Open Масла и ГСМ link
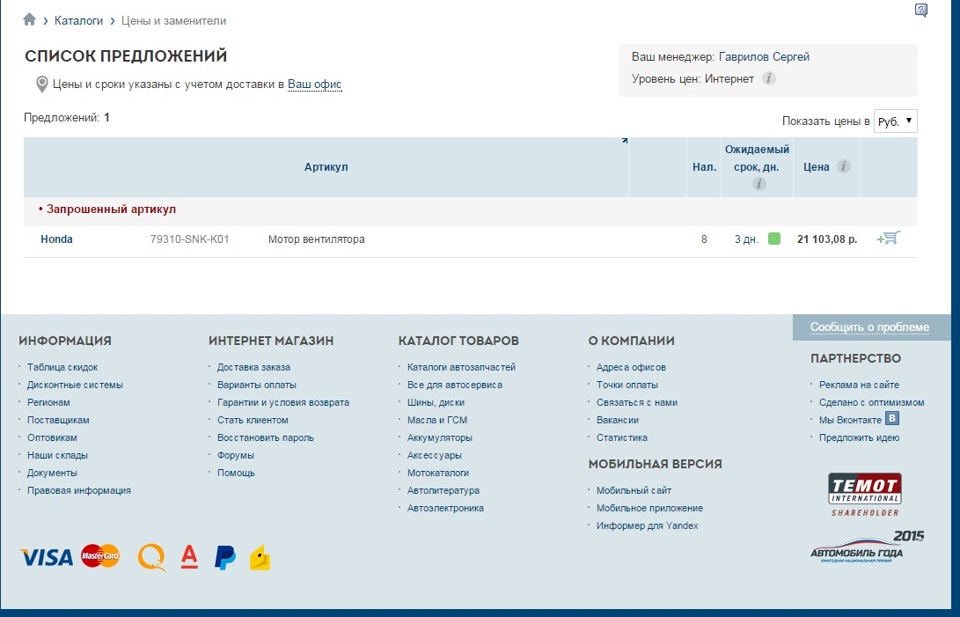This screenshot has height=617, width=960. click(x=437, y=421)
